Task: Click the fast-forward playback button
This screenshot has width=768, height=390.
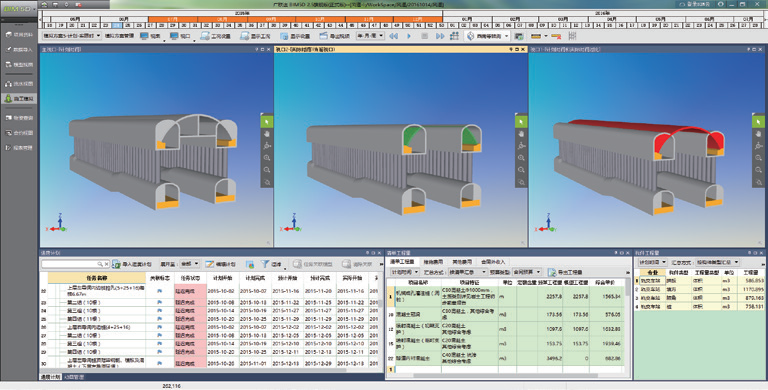Action: 440,36
